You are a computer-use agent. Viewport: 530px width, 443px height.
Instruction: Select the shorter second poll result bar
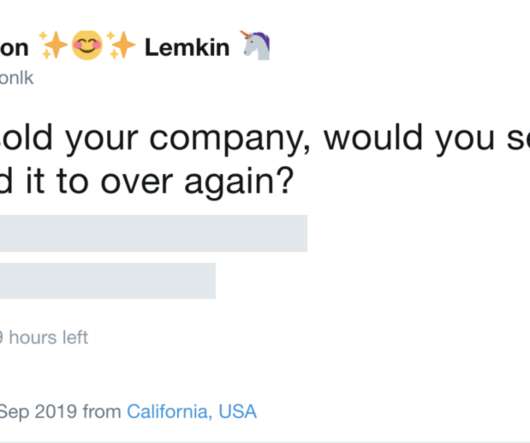108,281
